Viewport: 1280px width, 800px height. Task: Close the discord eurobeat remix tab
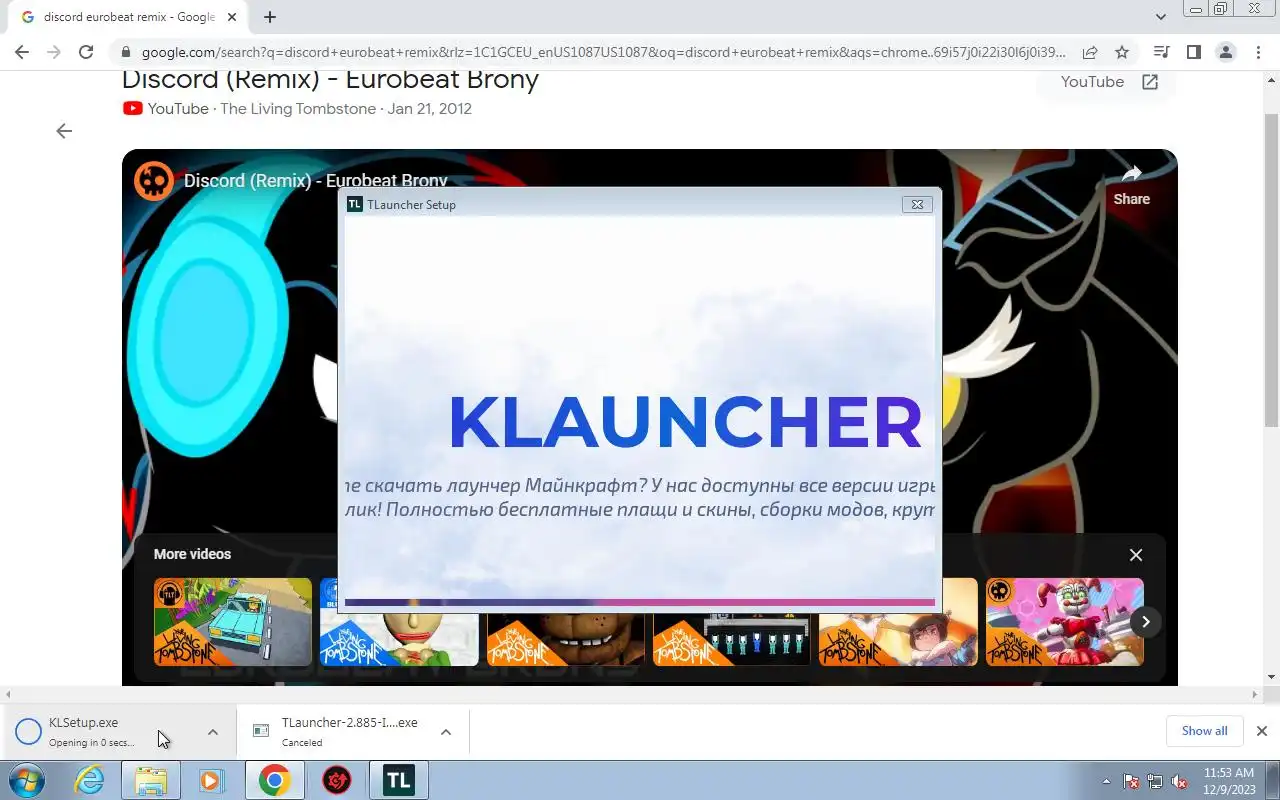[x=232, y=17]
